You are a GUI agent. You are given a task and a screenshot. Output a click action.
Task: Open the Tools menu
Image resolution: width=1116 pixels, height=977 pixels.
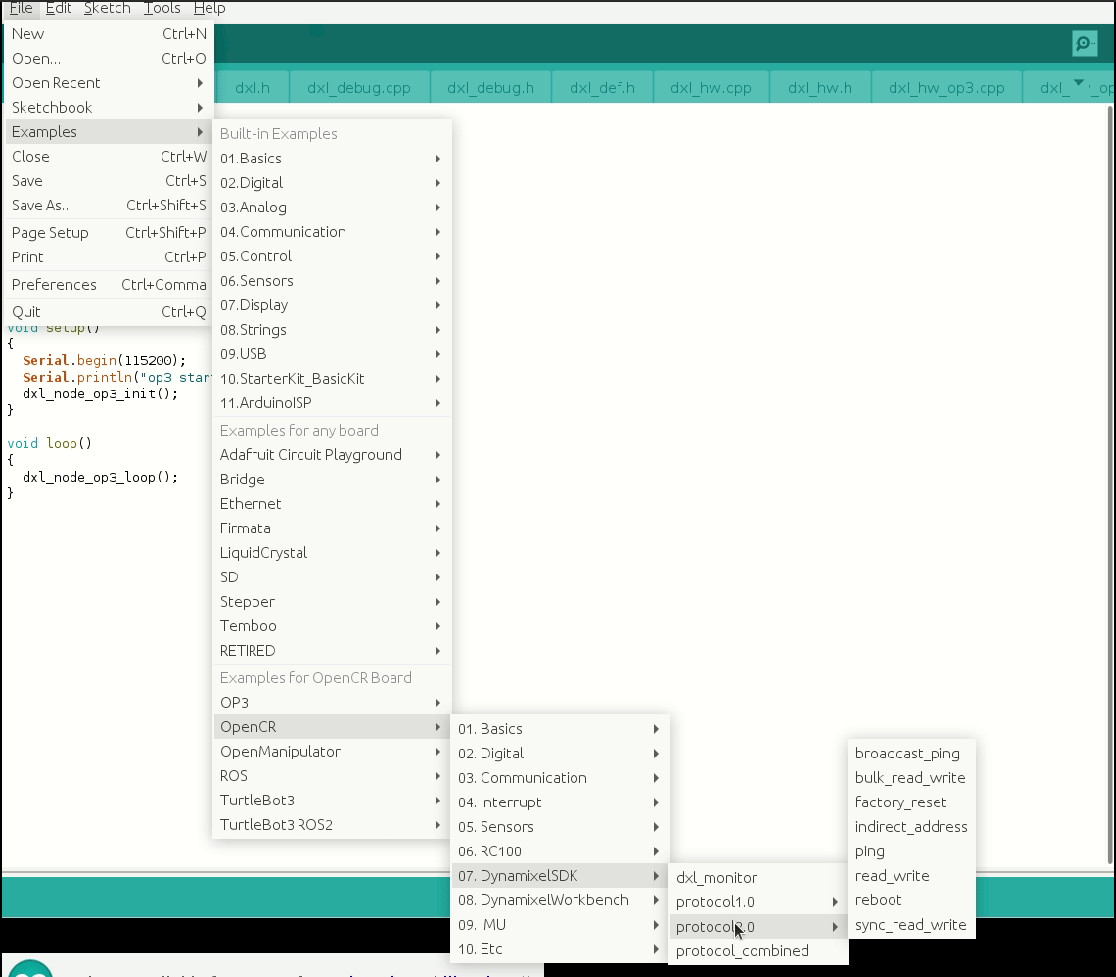click(162, 8)
